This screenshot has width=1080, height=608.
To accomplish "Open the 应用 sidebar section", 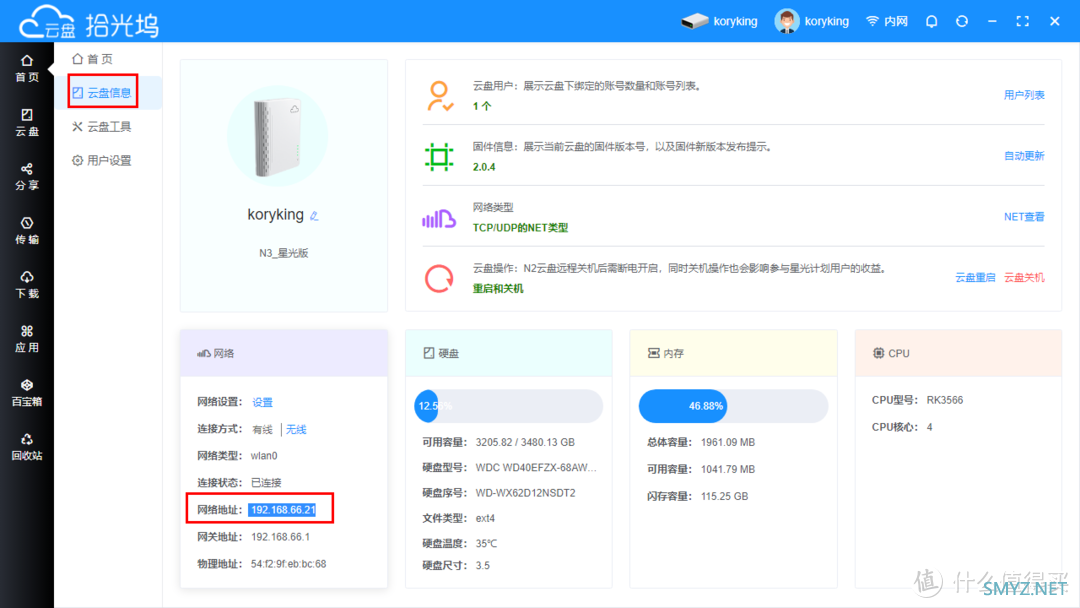I will [x=26, y=339].
